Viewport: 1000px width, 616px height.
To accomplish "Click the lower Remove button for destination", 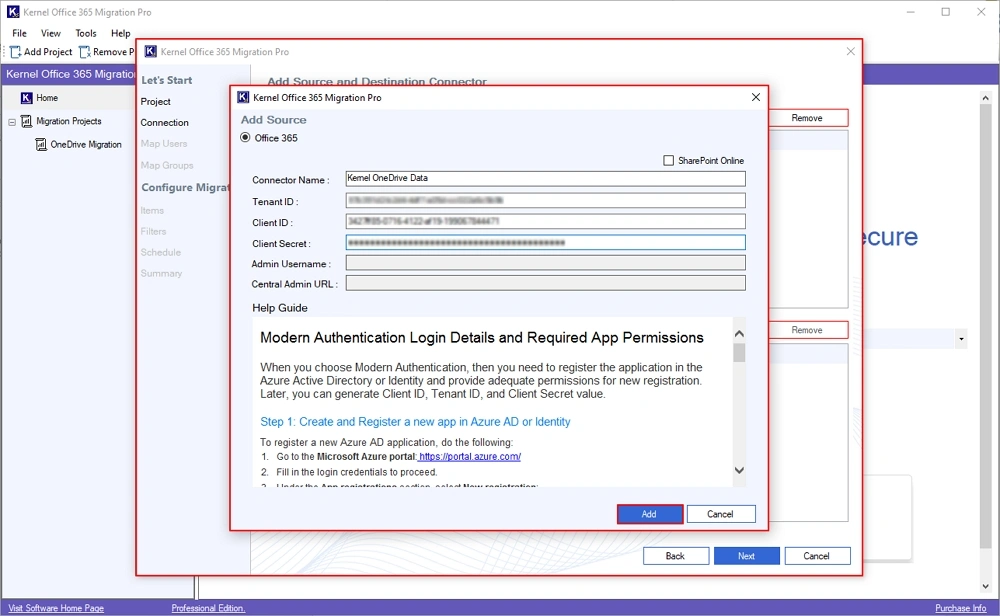I will pyautogui.click(x=807, y=330).
